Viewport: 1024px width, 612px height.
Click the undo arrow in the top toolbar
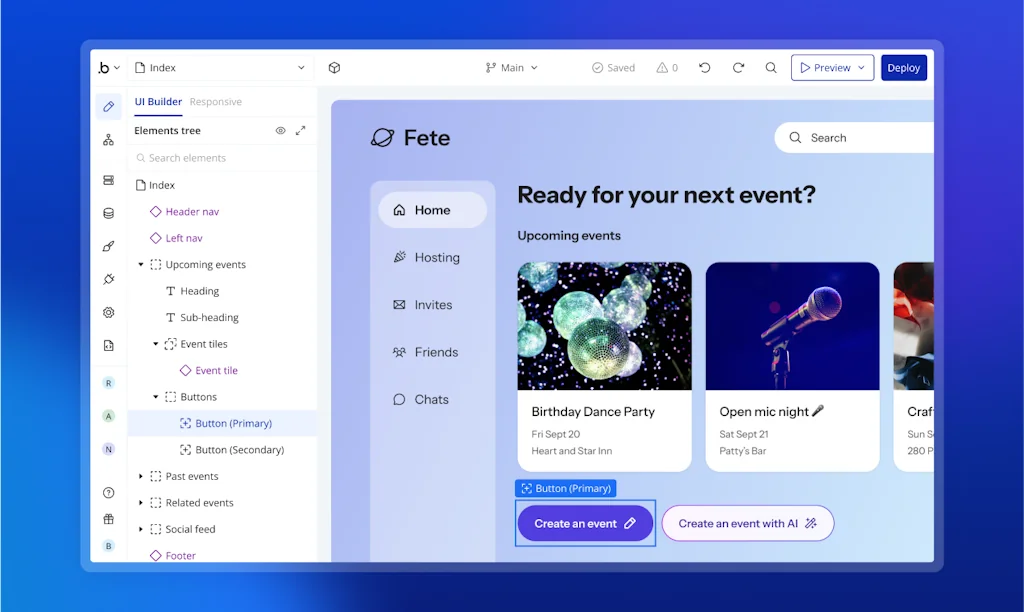click(x=704, y=67)
